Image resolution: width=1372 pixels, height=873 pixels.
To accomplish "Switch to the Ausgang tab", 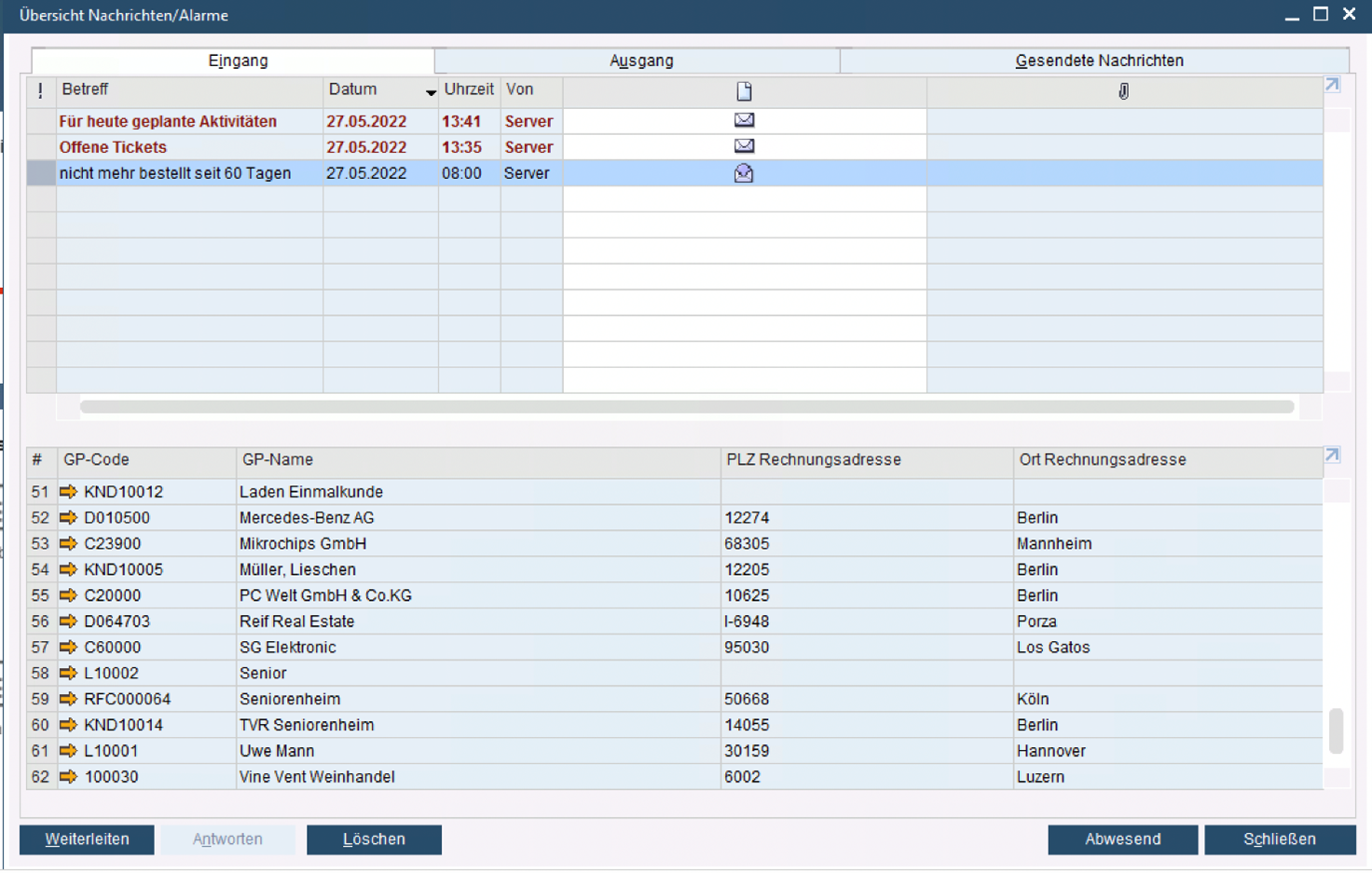I will point(640,60).
